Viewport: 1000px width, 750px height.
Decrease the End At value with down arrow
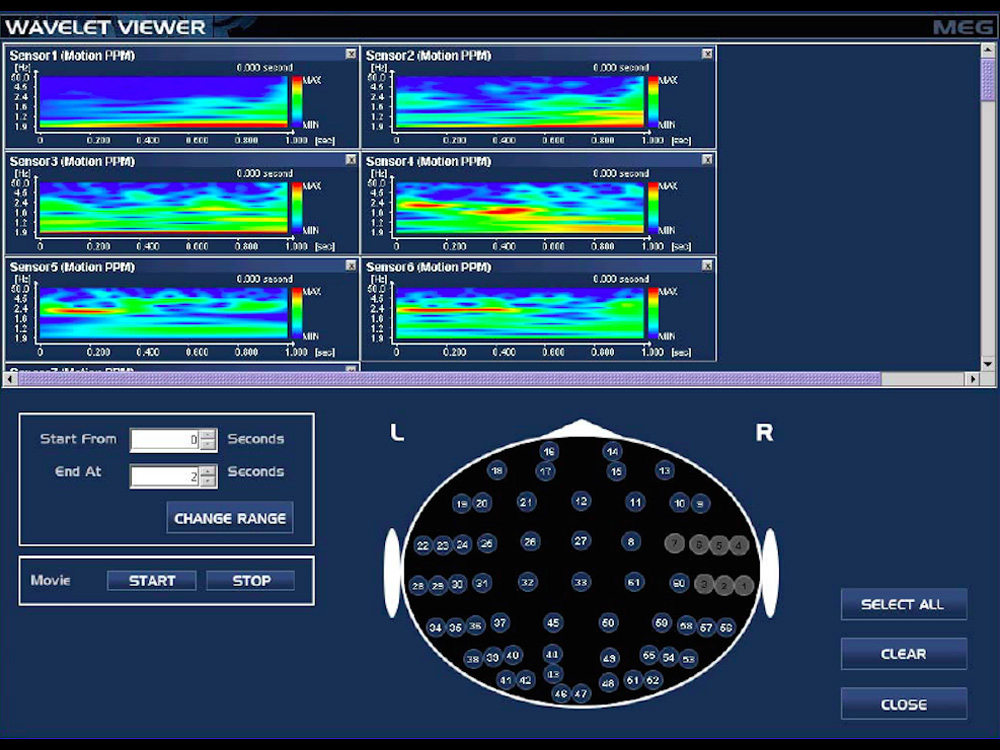tap(207, 482)
